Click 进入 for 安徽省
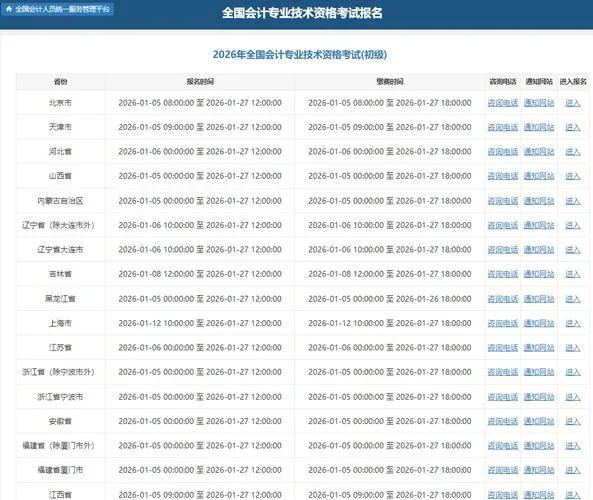Screen dimensions: 593x500 (x=573, y=421)
